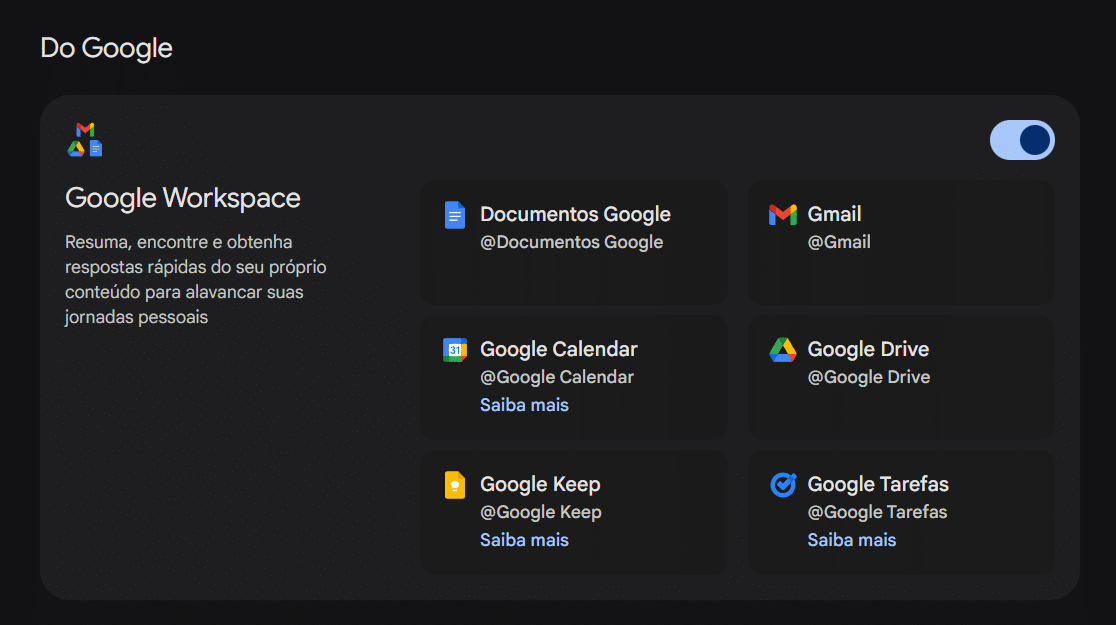
Task: Click the description starting with Resuma, encontre
Action: [196, 280]
